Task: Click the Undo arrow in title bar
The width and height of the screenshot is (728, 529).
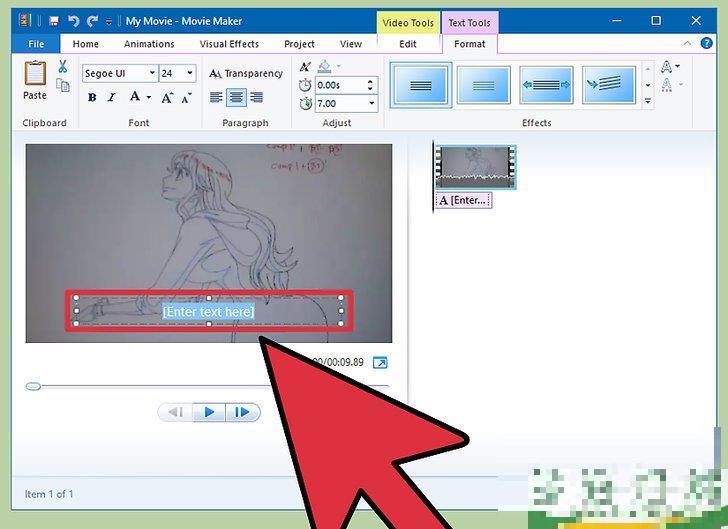Action: pyautogui.click(x=73, y=21)
